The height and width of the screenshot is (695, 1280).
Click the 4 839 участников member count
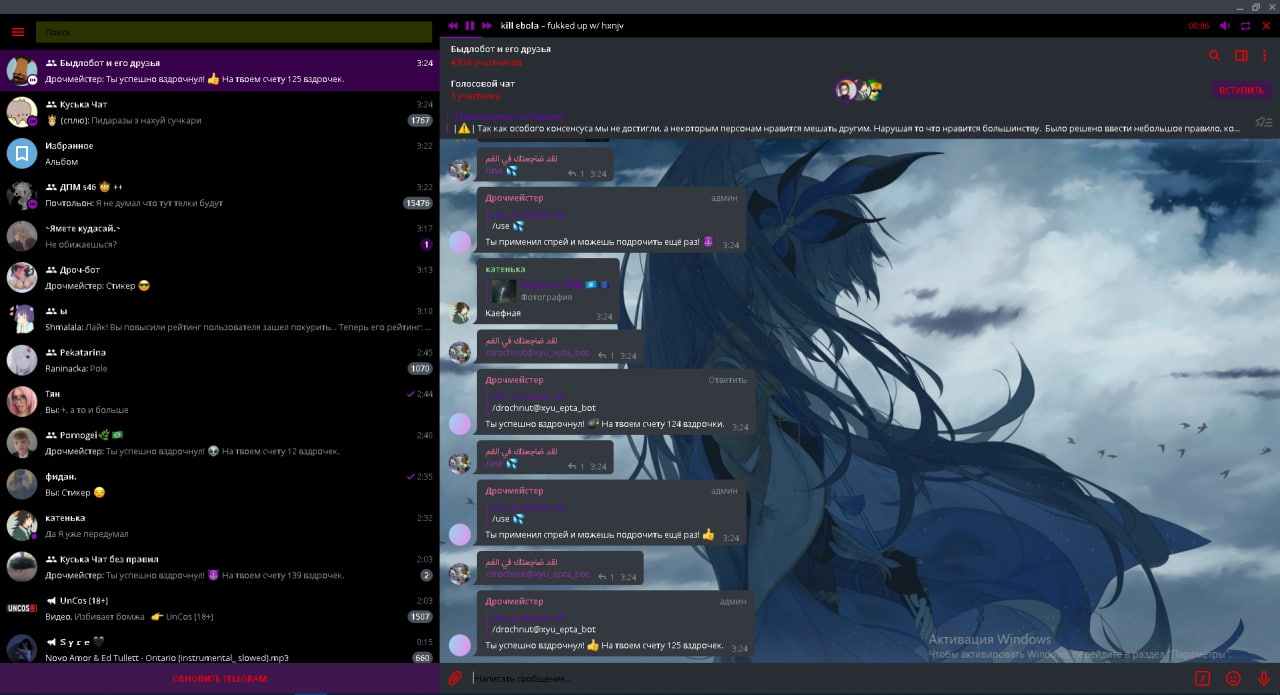point(486,62)
